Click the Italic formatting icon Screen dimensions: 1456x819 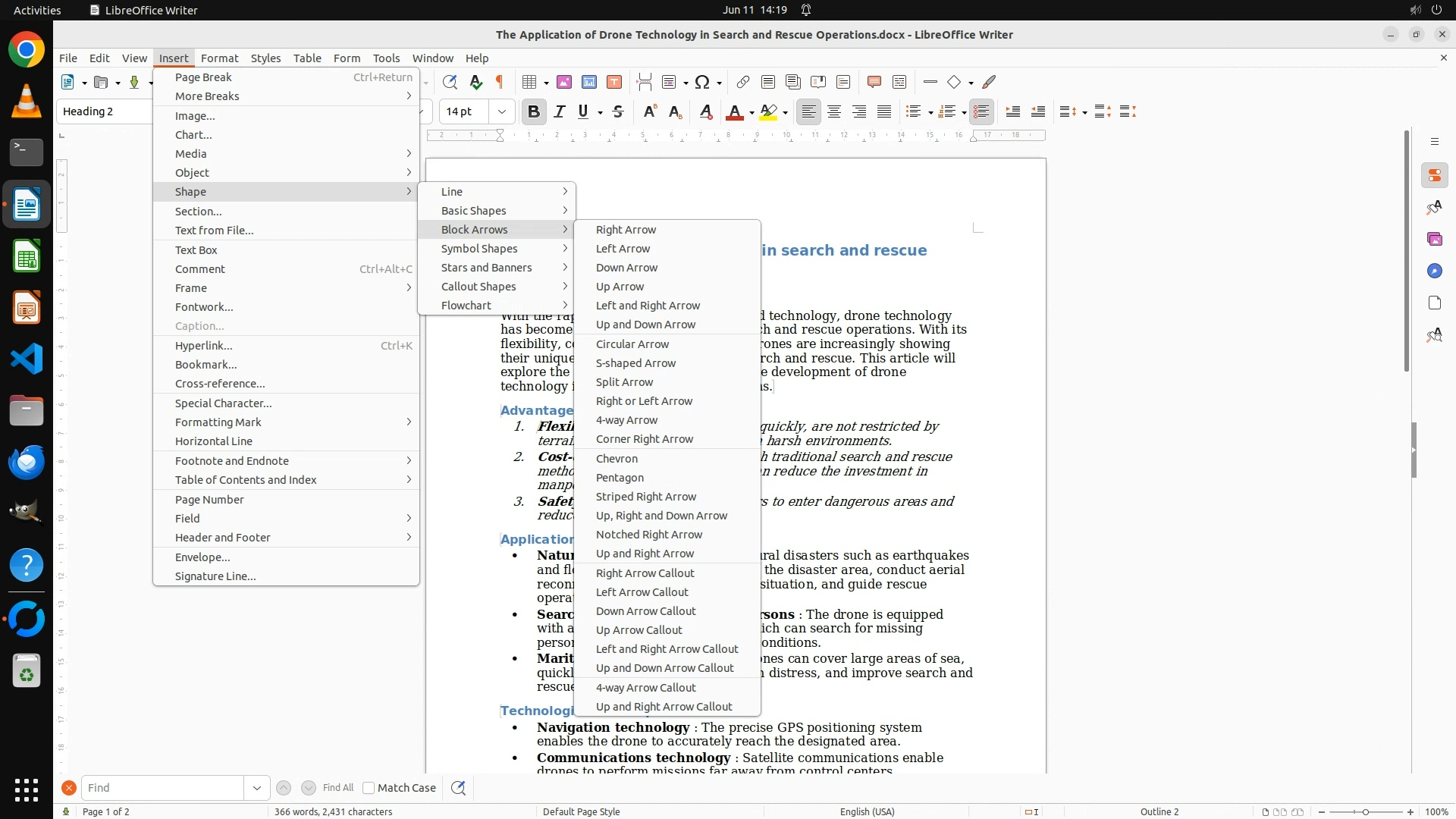pos(559,111)
